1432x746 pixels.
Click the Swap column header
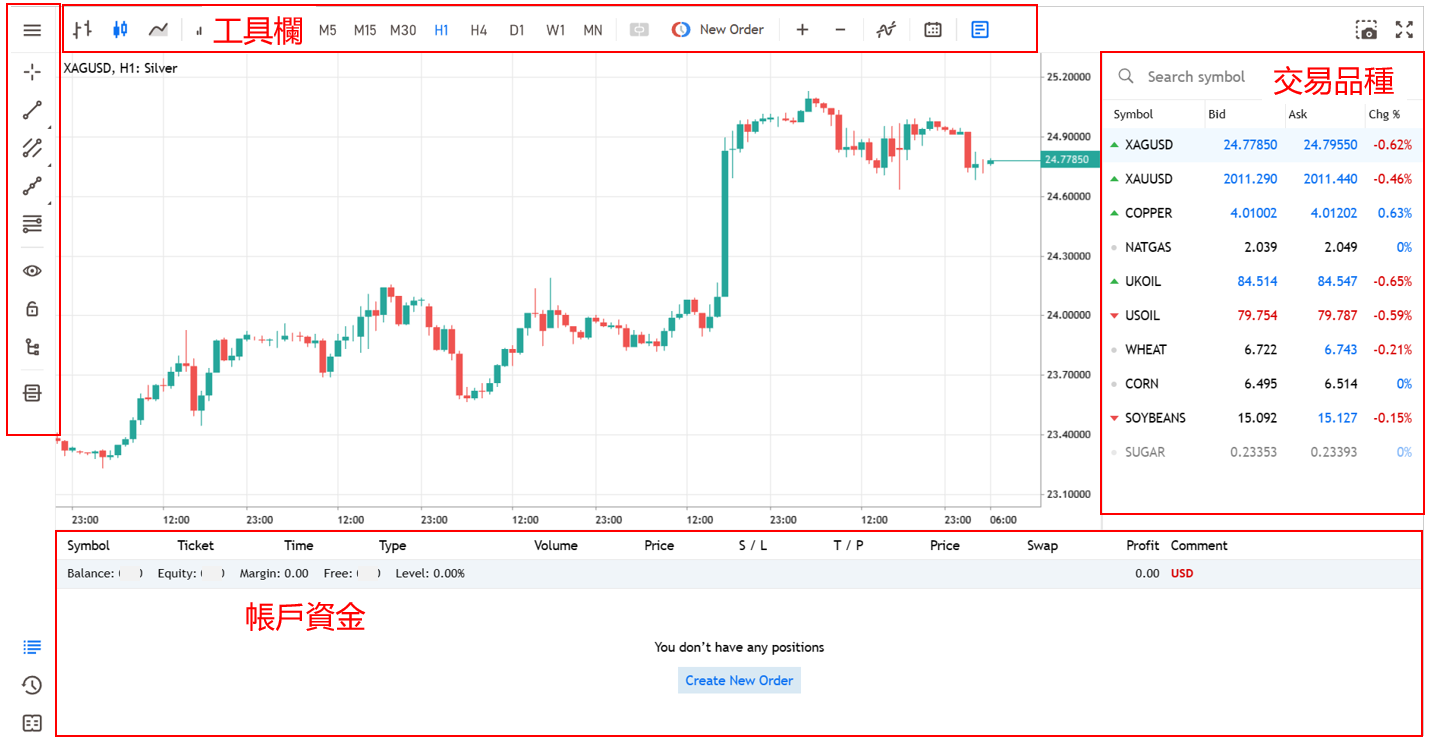point(1042,545)
